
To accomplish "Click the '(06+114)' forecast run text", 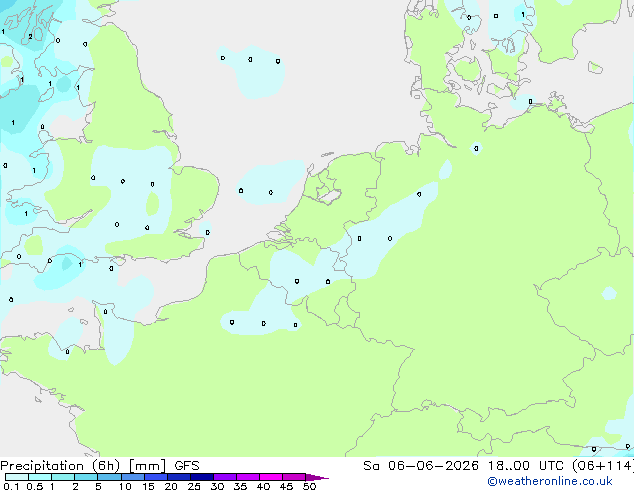I will click(x=603, y=466).
